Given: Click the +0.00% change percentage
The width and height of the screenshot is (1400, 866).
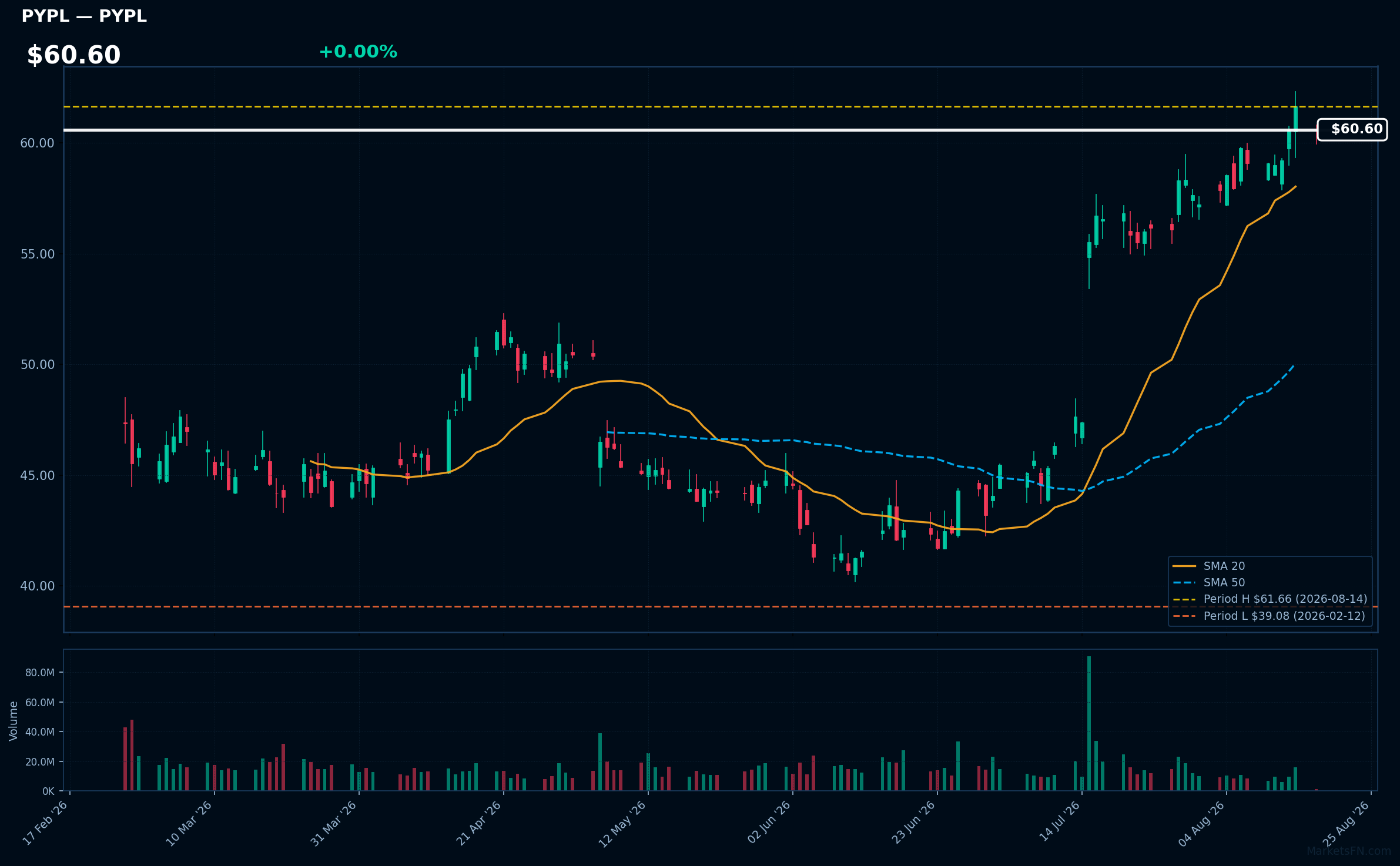Looking at the screenshot, I should pos(358,52).
